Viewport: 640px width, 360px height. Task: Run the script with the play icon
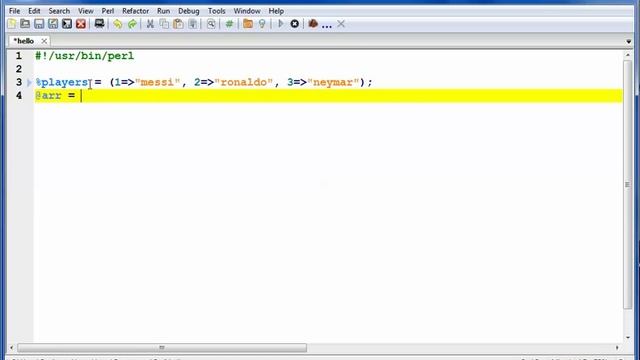[280, 24]
